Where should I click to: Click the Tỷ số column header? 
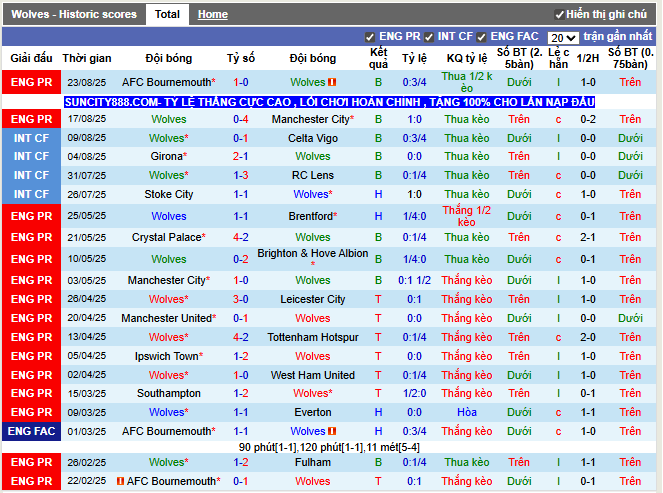tap(241, 58)
